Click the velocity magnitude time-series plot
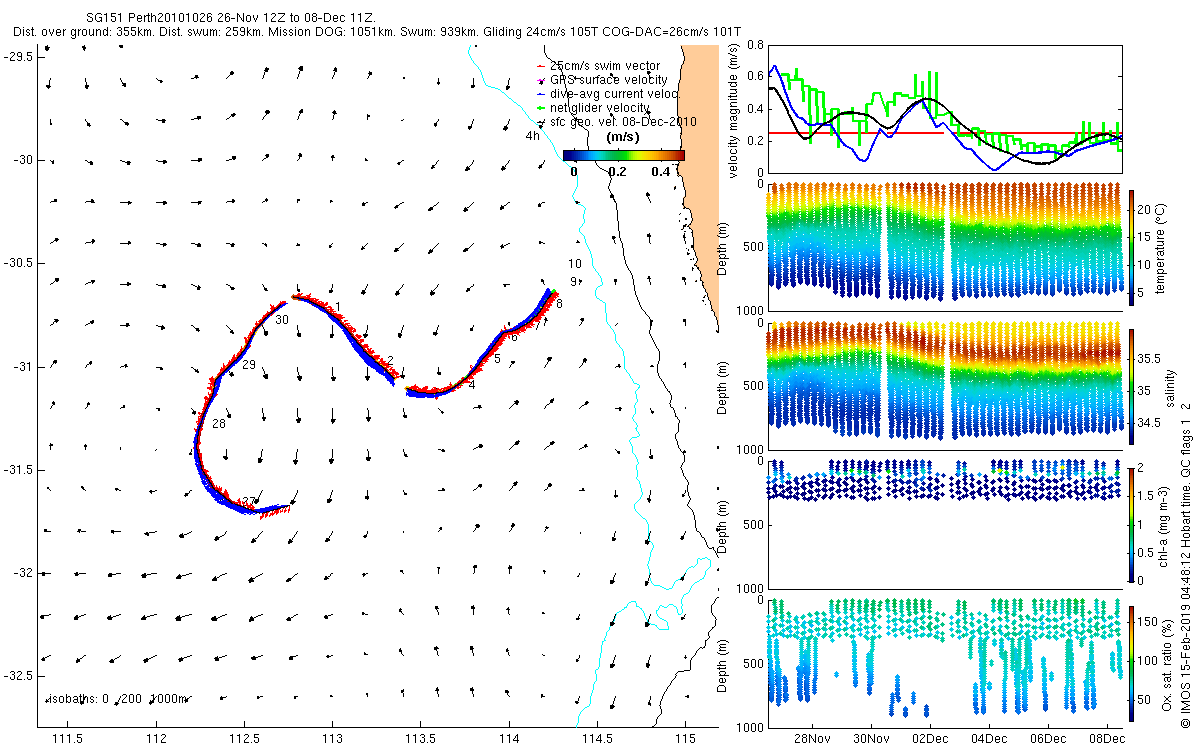The image size is (1200, 750). click(x=944, y=110)
